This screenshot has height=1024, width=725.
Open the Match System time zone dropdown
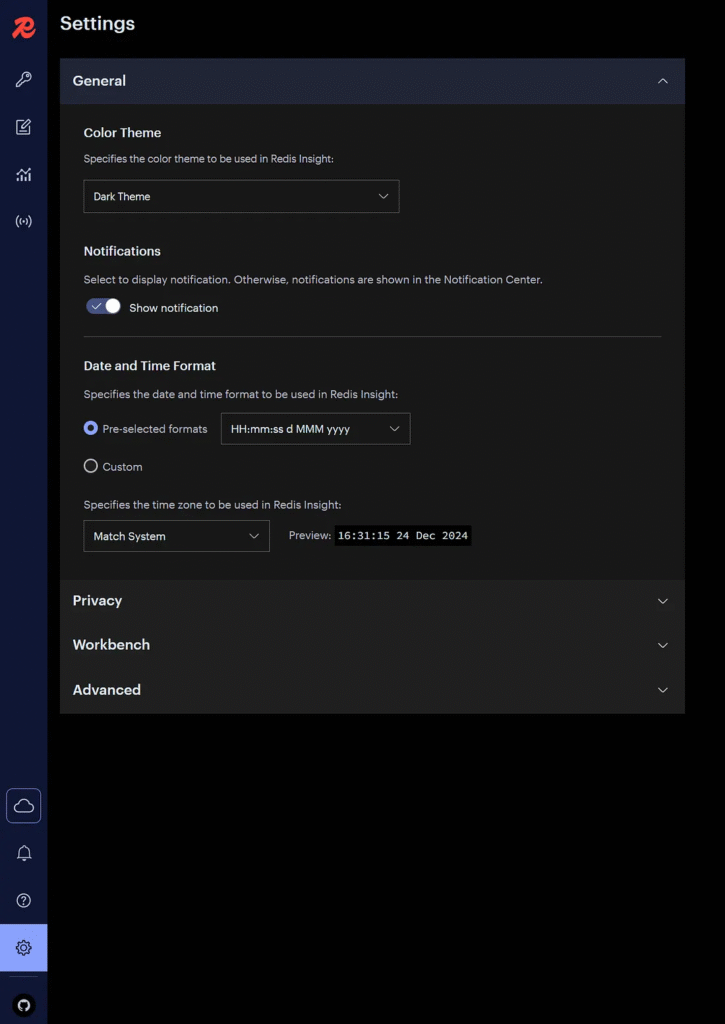tap(176, 536)
